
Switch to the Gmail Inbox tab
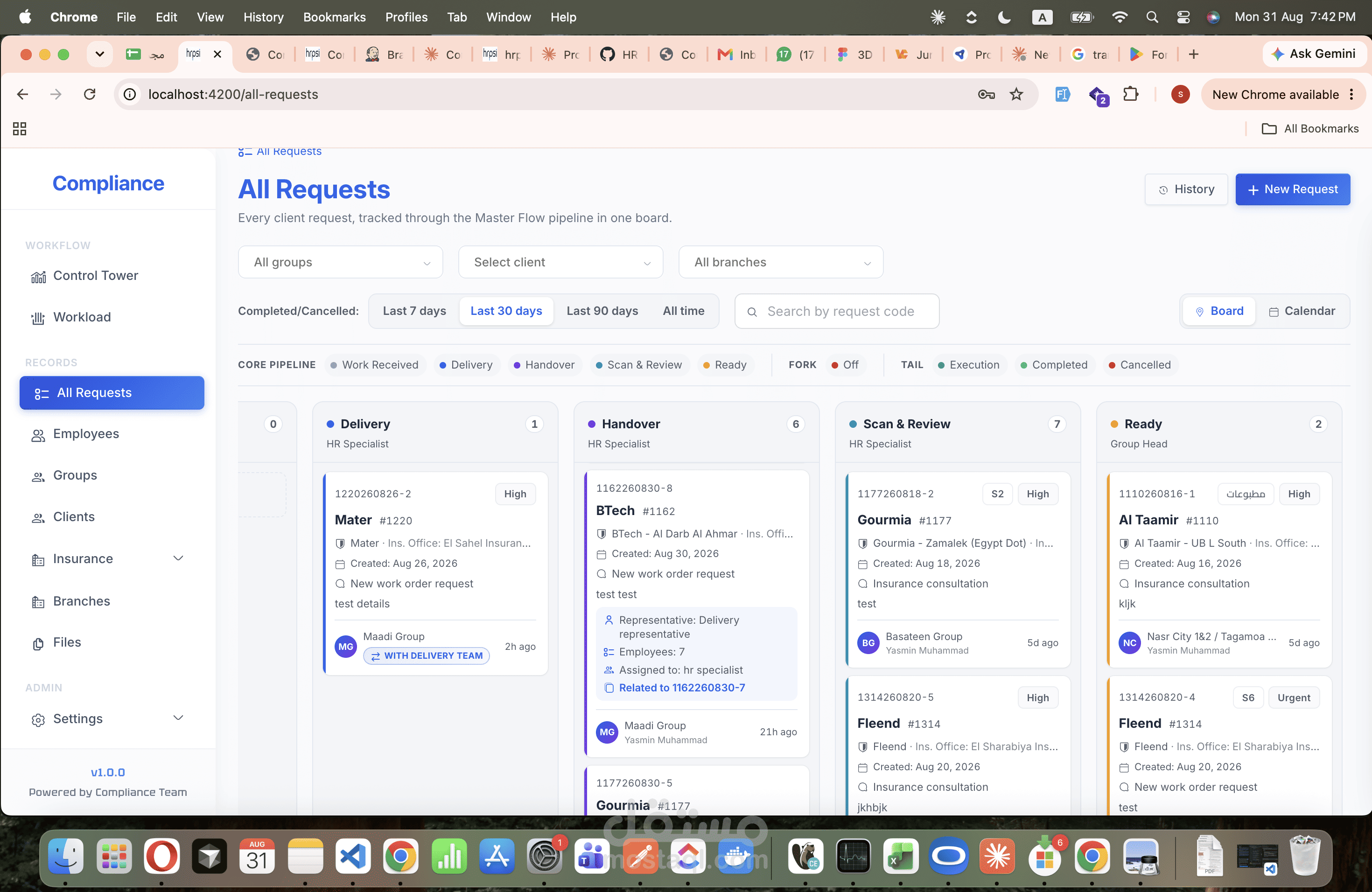coord(737,54)
